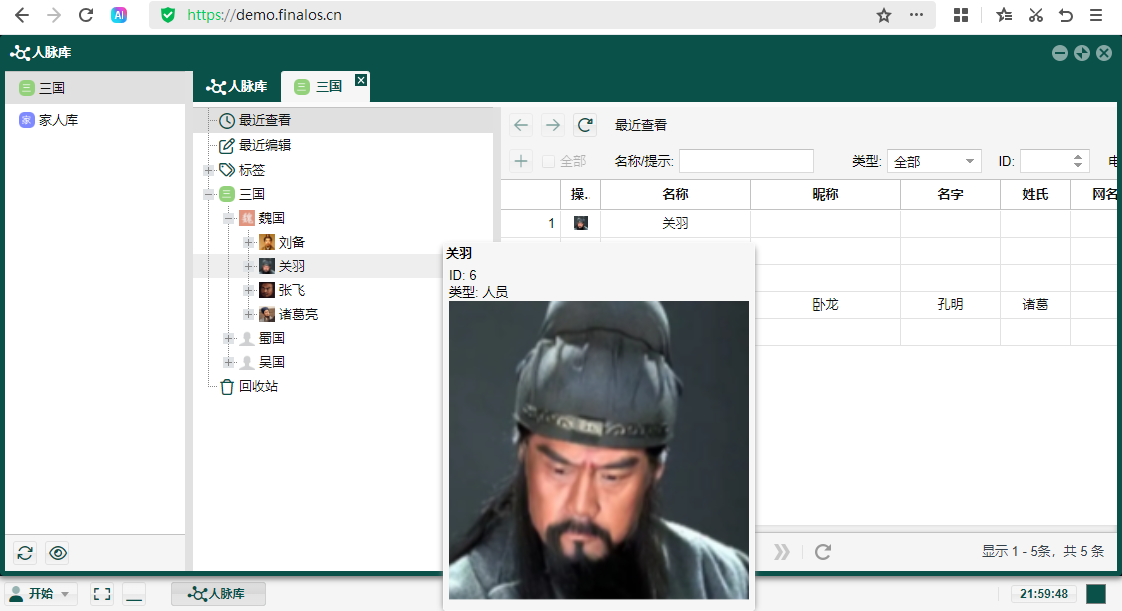
Task: Click the 关羽 portrait preview image
Action: coord(599,450)
